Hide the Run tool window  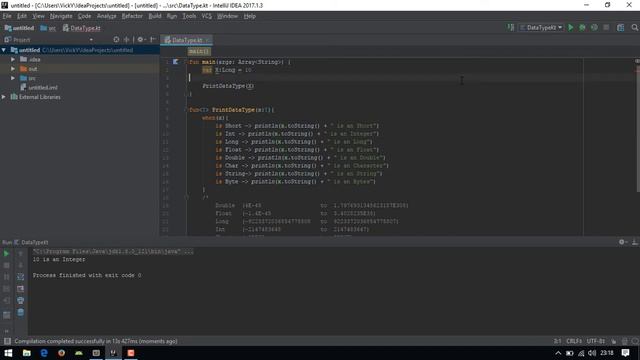[635, 242]
